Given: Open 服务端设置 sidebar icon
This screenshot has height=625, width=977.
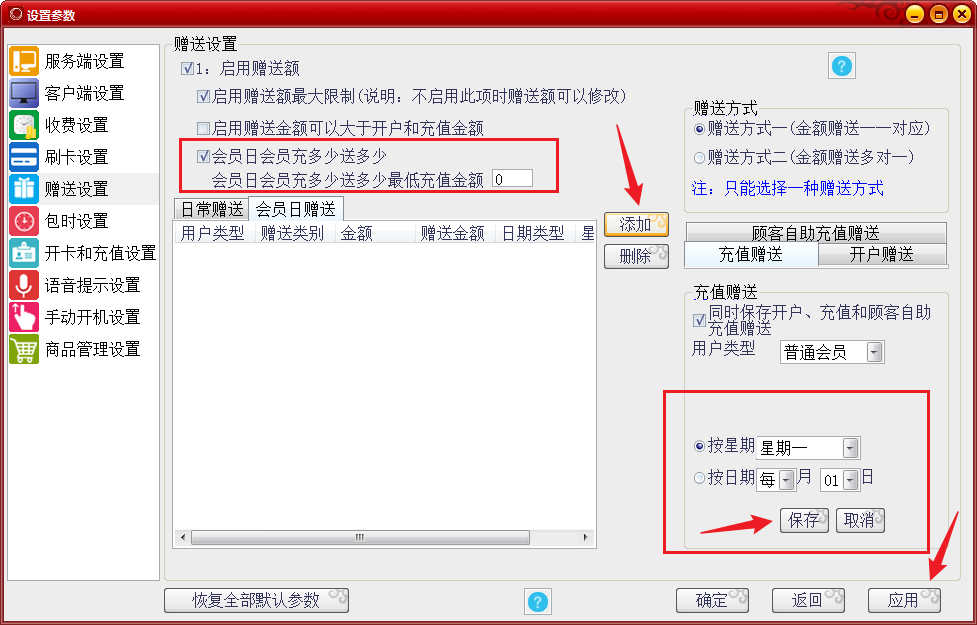Looking at the screenshot, I should 24,61.
